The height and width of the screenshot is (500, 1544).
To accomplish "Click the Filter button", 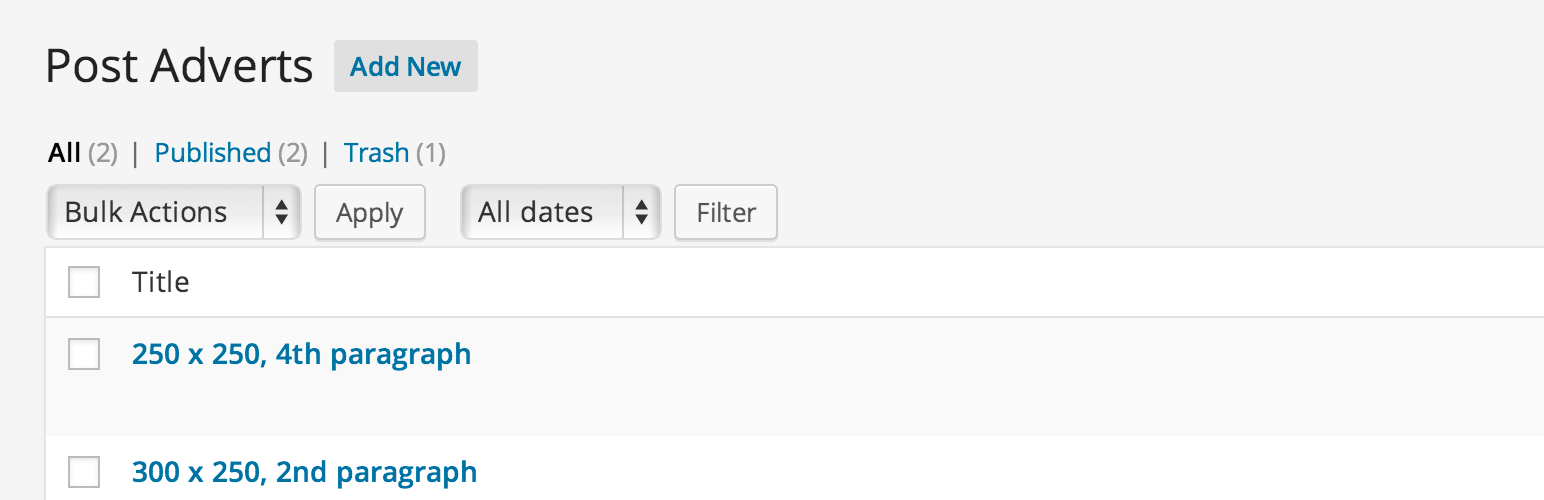I will 726,213.
